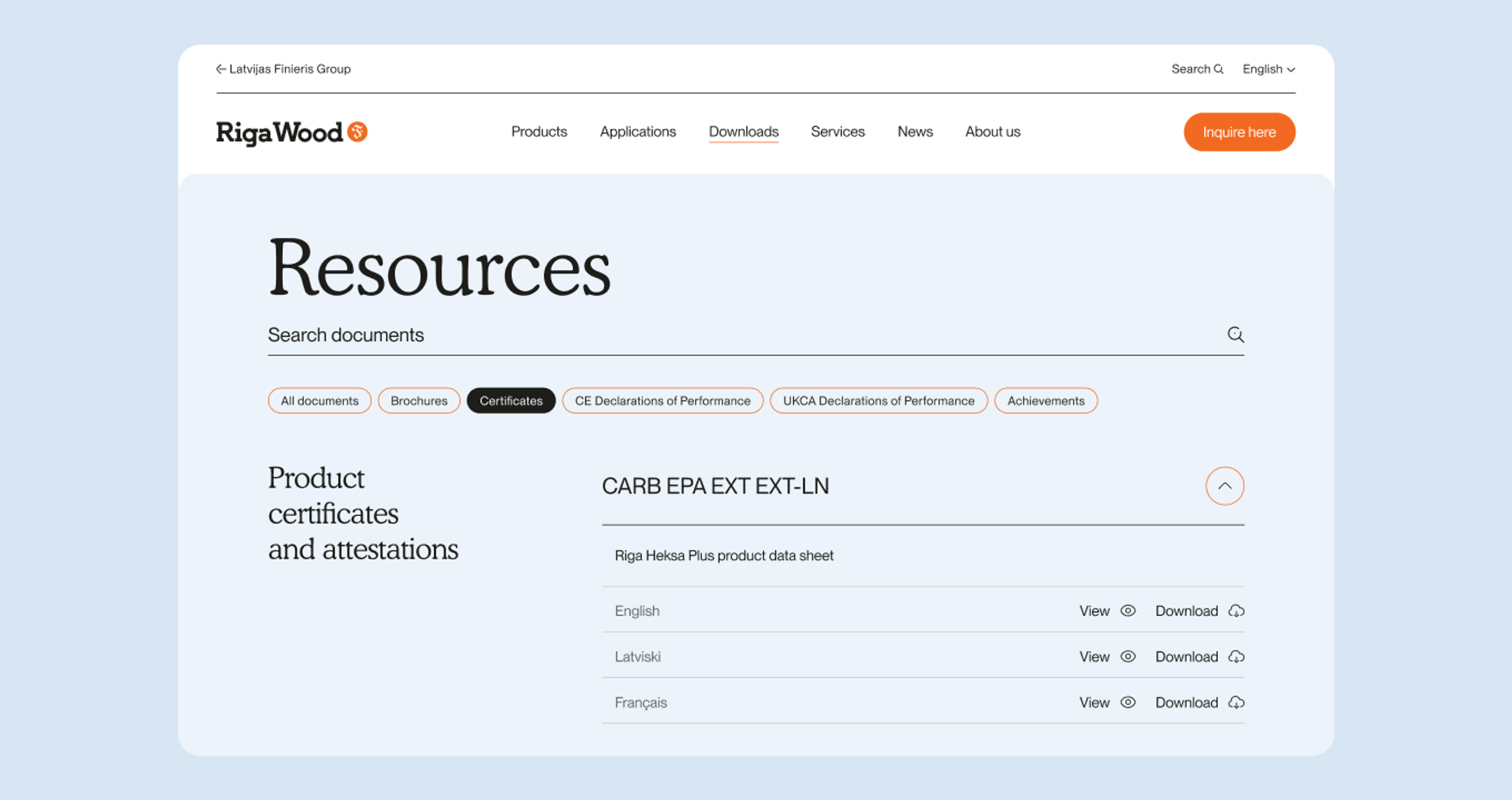The image size is (1512, 800).
Task: Download the Latviski data sheet
Action: pyautogui.click(x=1200, y=656)
